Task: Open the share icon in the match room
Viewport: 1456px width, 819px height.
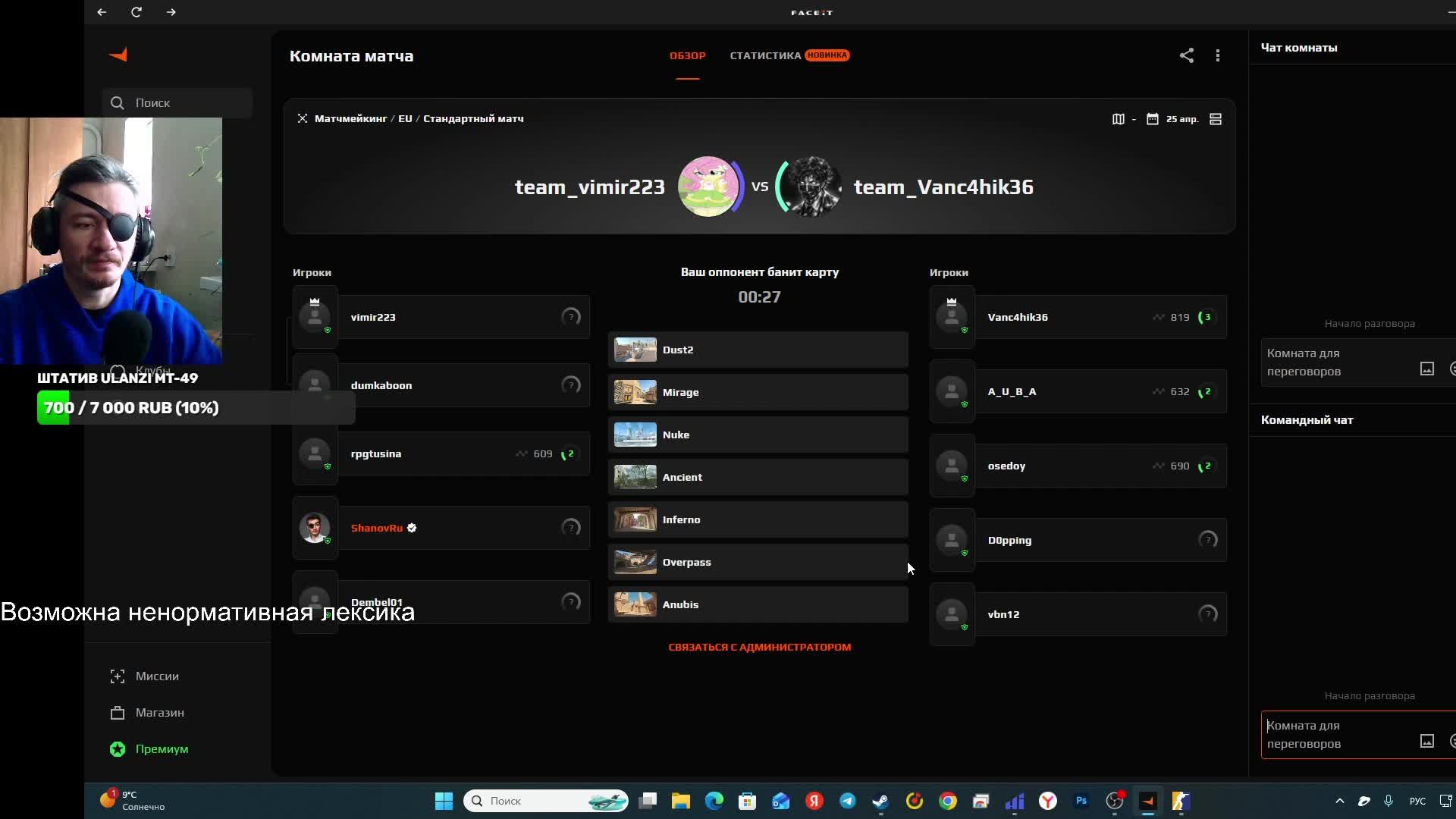Action: tap(1187, 55)
